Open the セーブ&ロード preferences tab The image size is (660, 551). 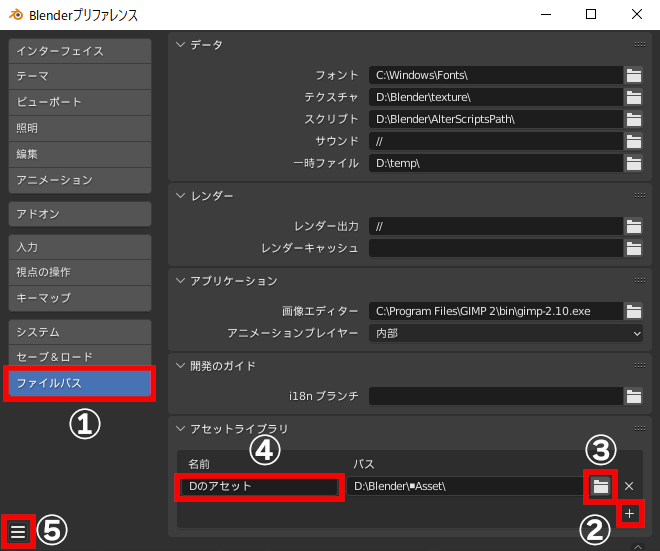tap(80, 357)
